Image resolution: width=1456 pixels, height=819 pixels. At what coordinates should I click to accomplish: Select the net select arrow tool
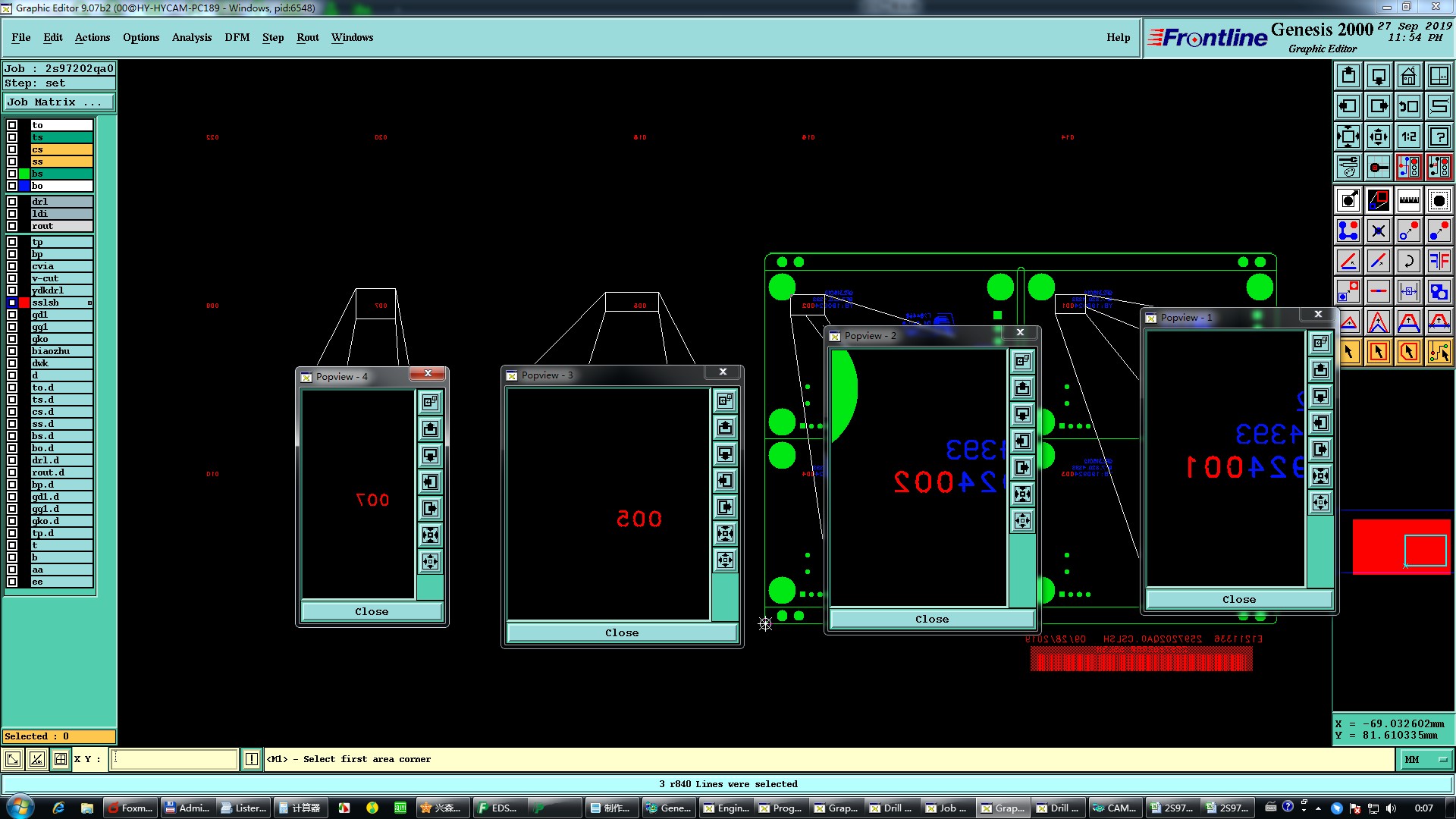pyautogui.click(x=1439, y=352)
